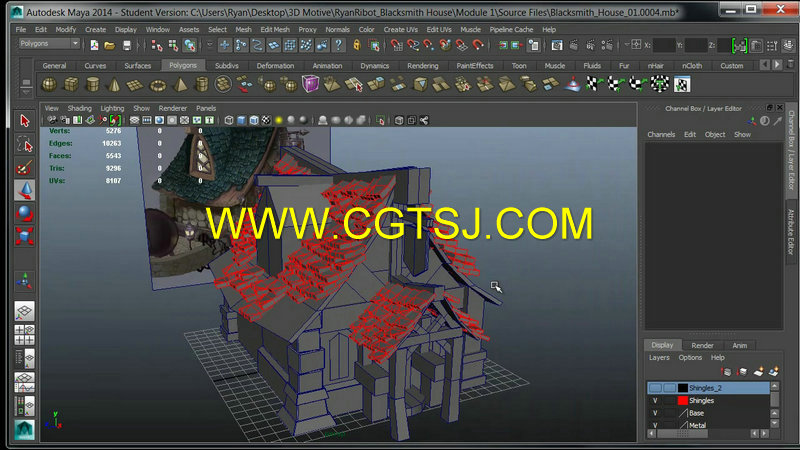Image resolution: width=800 pixels, height=450 pixels.
Task: Toggle visibility of Base layer
Action: (655, 413)
